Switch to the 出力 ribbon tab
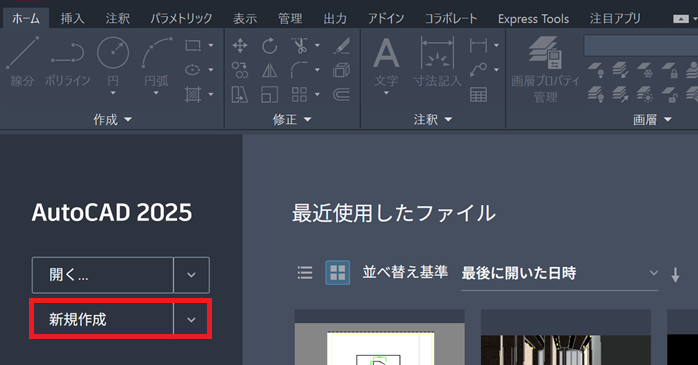 coord(335,19)
